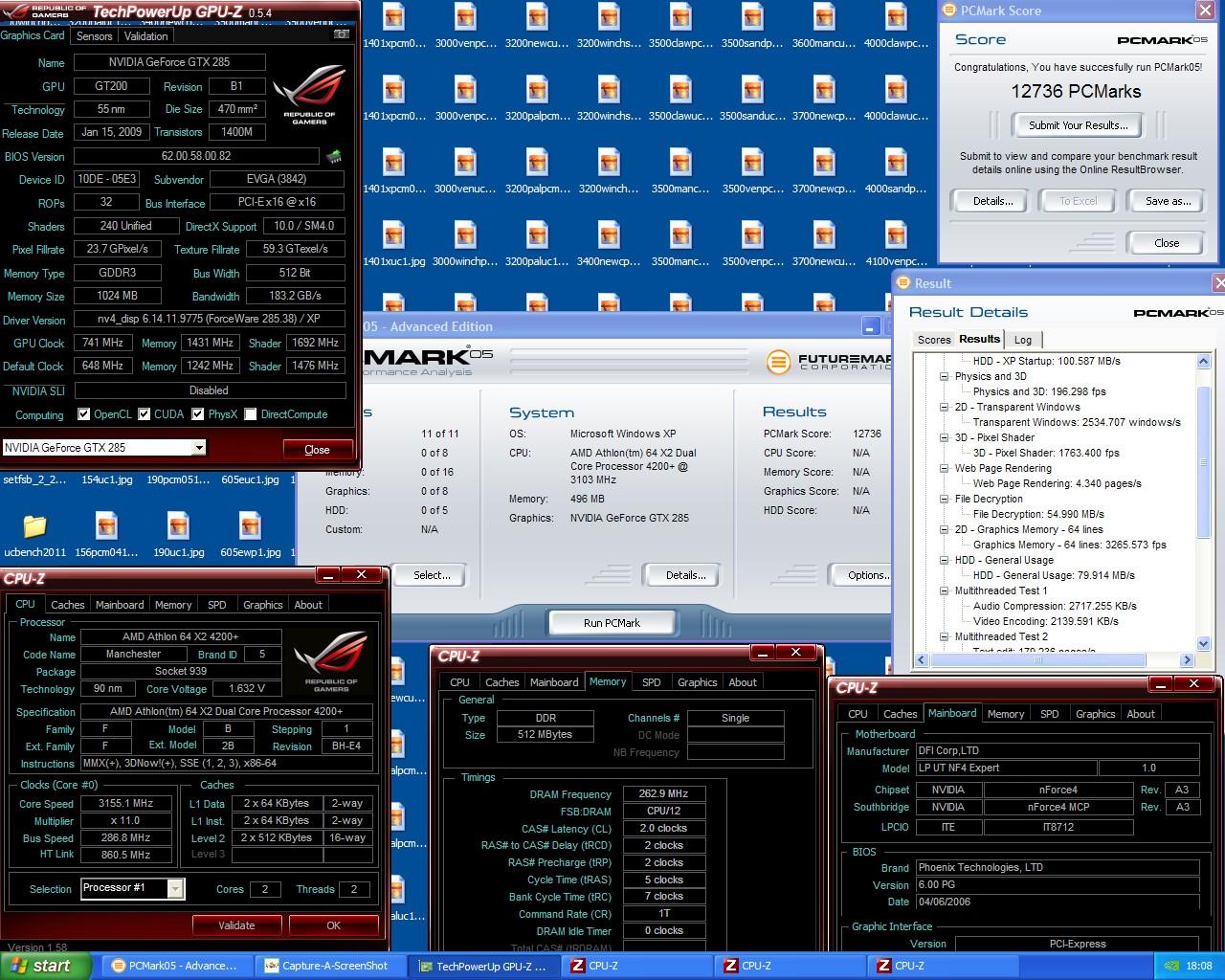Select the 3500clawuc... desktop file icon
The width and height of the screenshot is (1225, 980).
click(x=680, y=91)
